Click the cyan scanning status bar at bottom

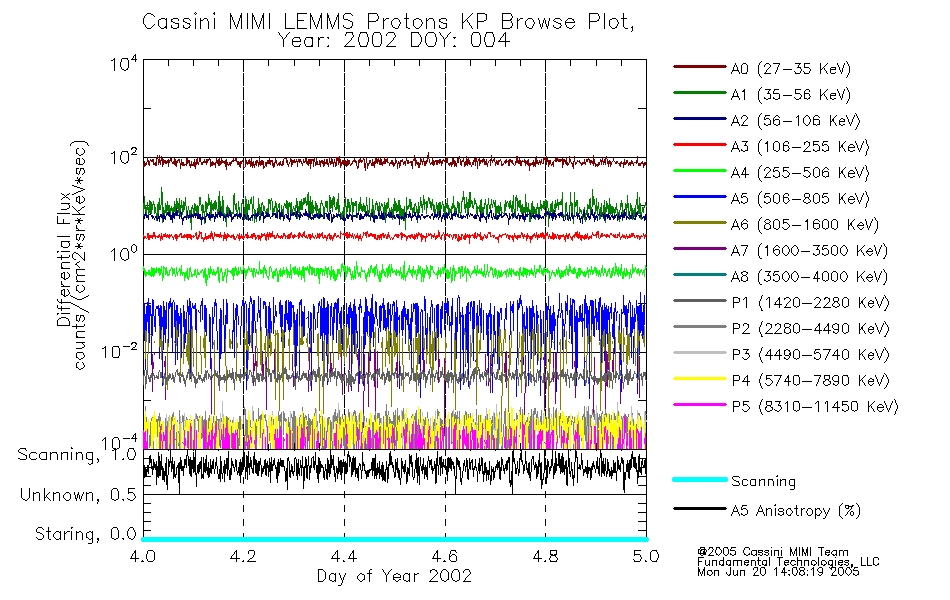click(394, 539)
